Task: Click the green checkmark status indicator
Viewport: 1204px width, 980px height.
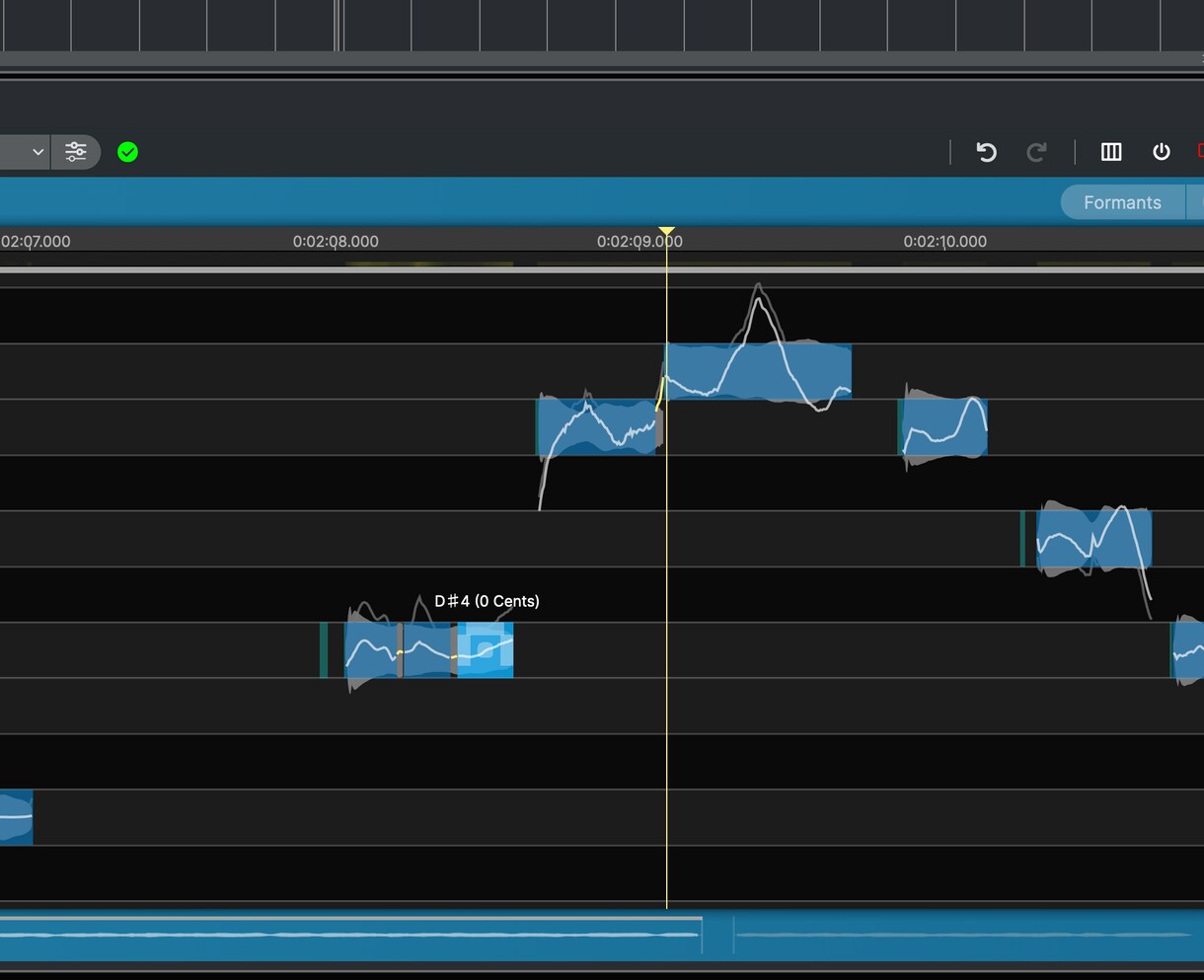Action: [x=127, y=152]
